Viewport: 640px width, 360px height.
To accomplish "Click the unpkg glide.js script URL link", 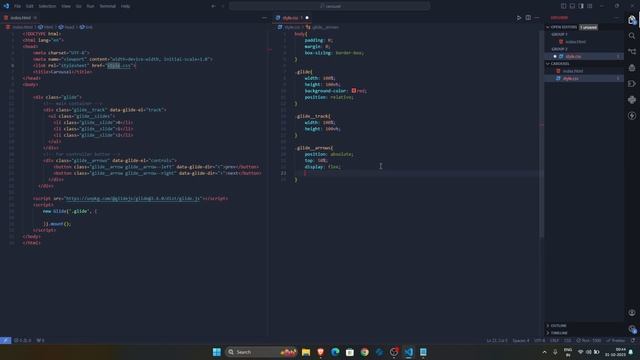I will 133,198.
